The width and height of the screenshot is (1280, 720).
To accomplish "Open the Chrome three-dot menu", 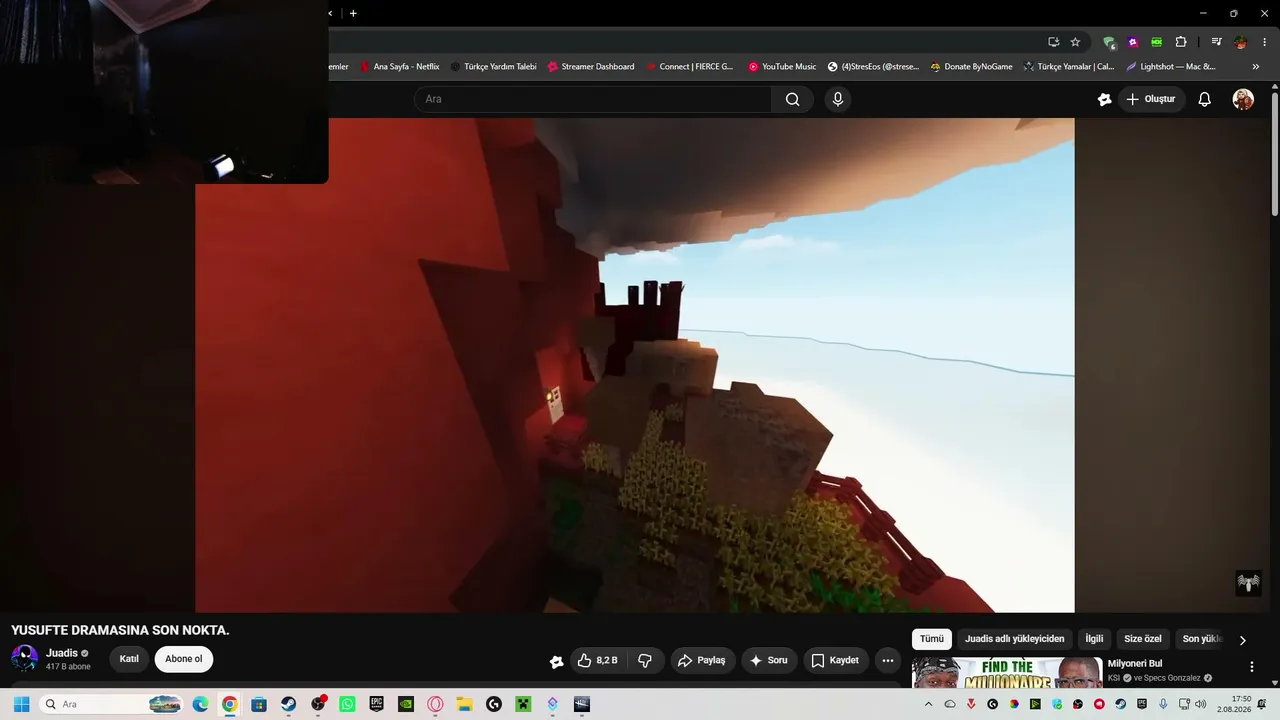I will coord(1264,42).
